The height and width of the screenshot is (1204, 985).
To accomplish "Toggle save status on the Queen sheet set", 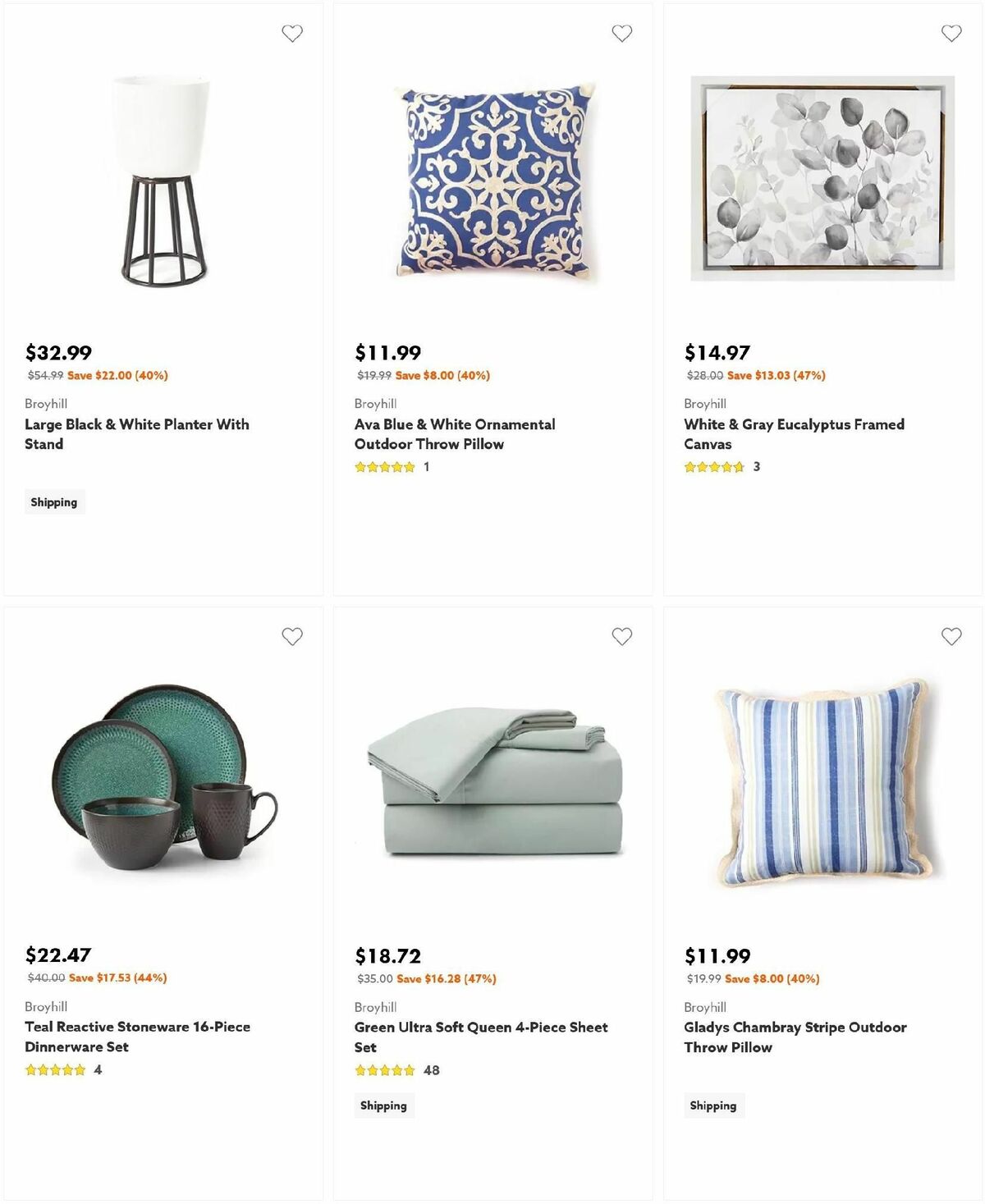I will tap(622, 636).
